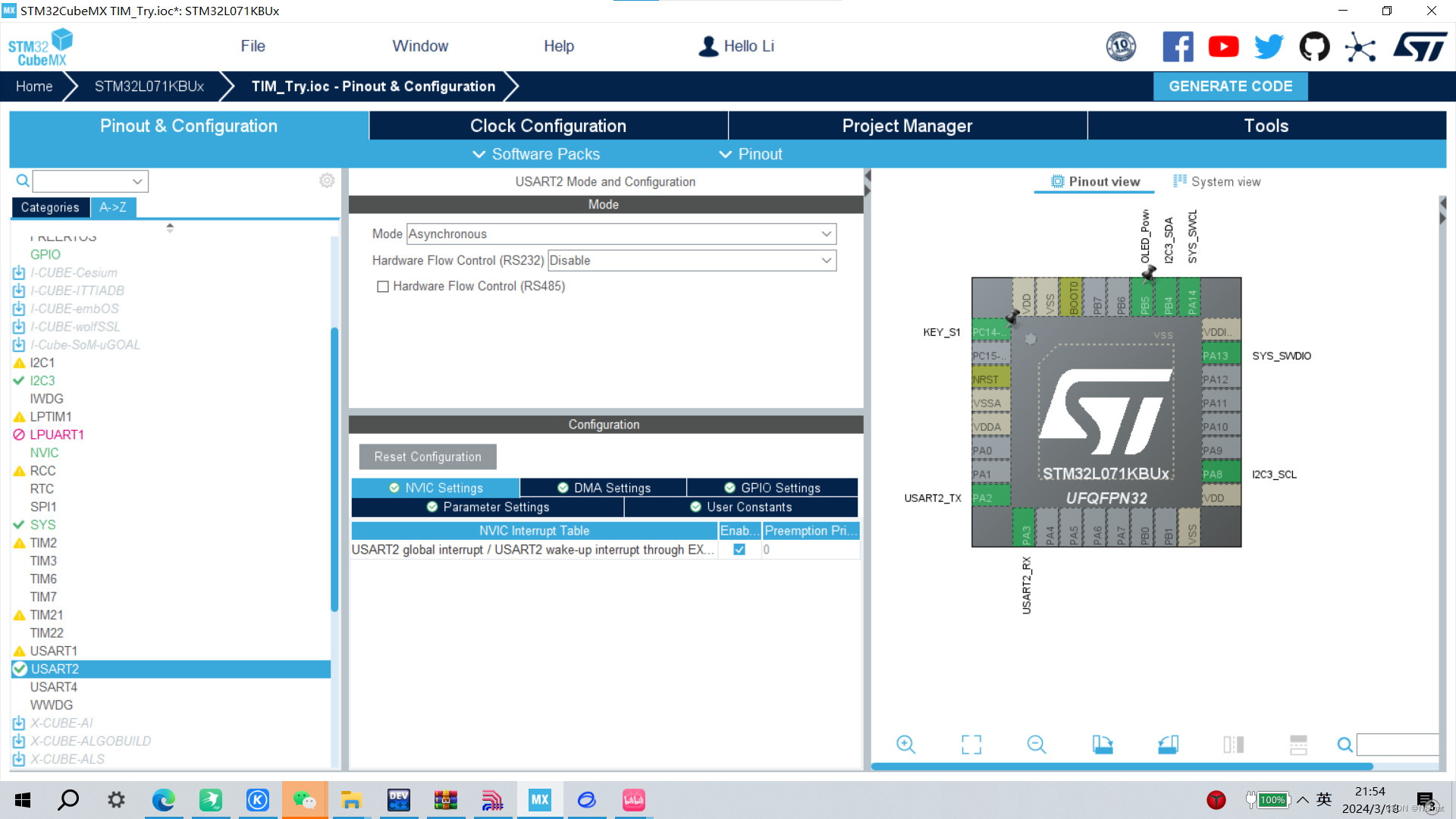Open the DMA Settings tab
The image size is (1456, 819).
pos(604,488)
